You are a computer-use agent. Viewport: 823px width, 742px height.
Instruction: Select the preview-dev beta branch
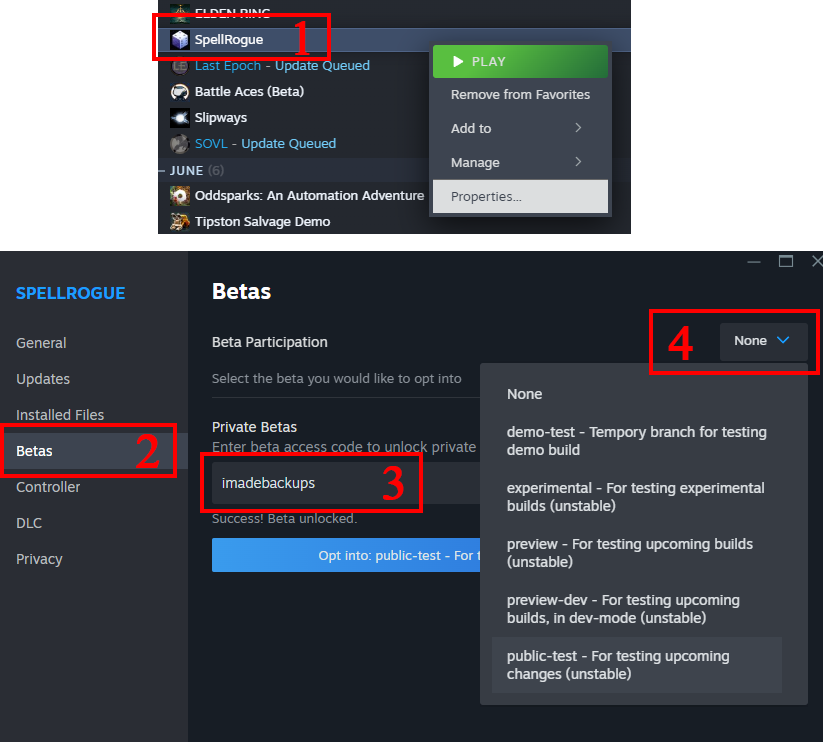[x=637, y=609]
